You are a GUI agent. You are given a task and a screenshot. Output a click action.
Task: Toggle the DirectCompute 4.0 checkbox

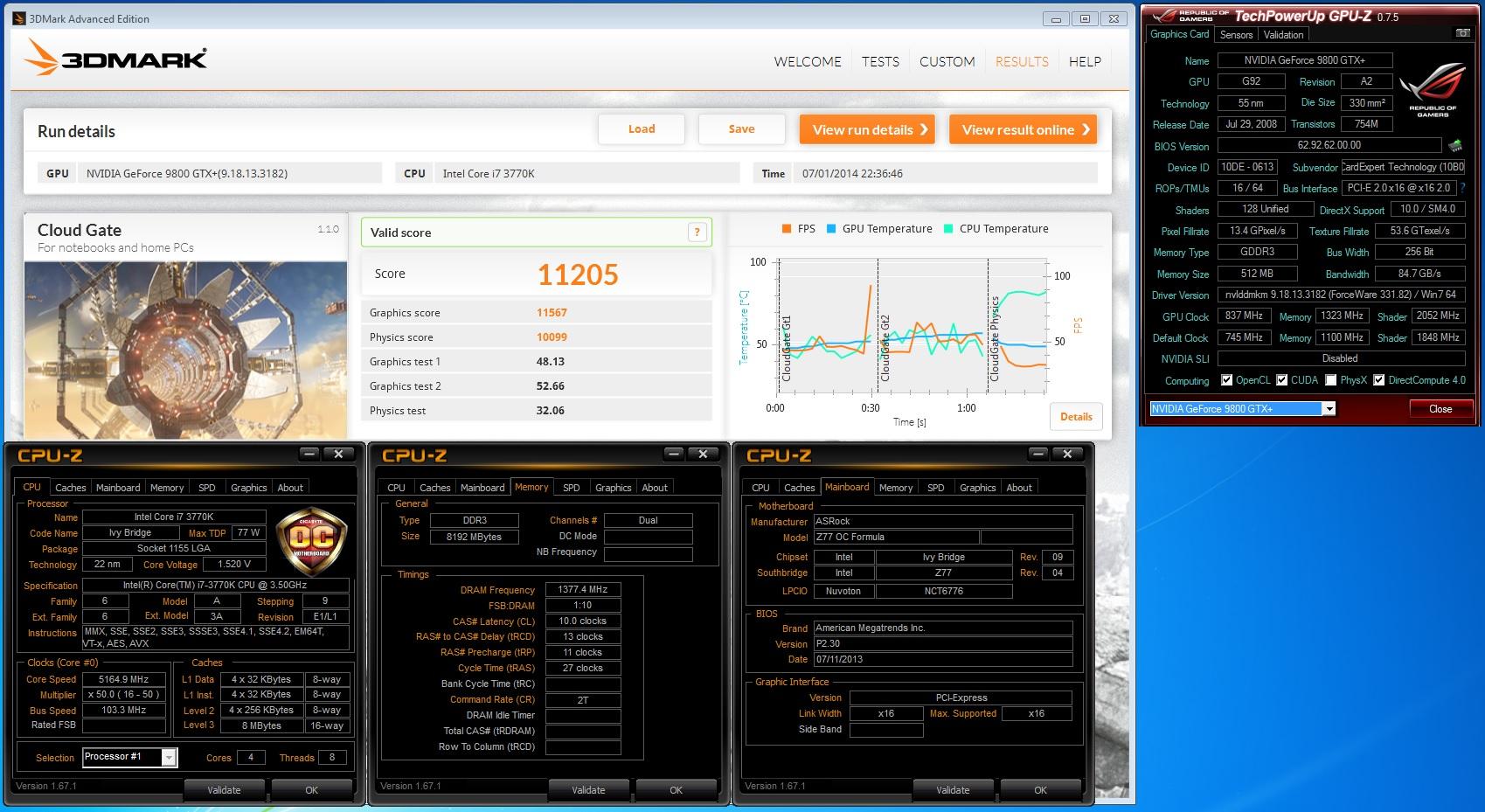(1378, 380)
